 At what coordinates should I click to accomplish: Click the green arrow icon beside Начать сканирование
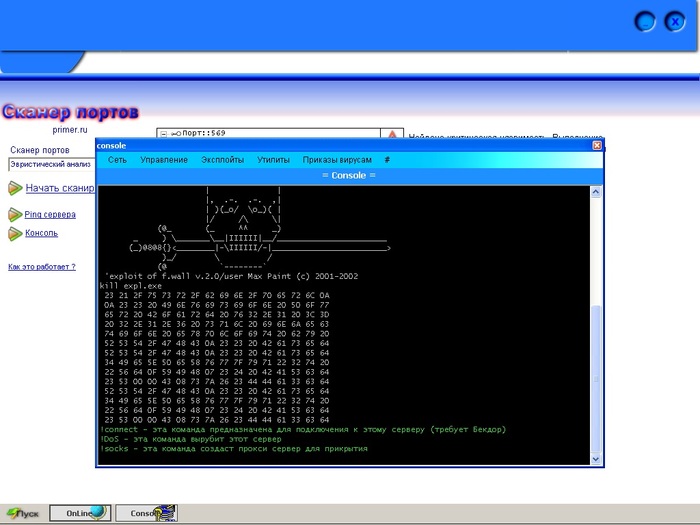[15, 188]
